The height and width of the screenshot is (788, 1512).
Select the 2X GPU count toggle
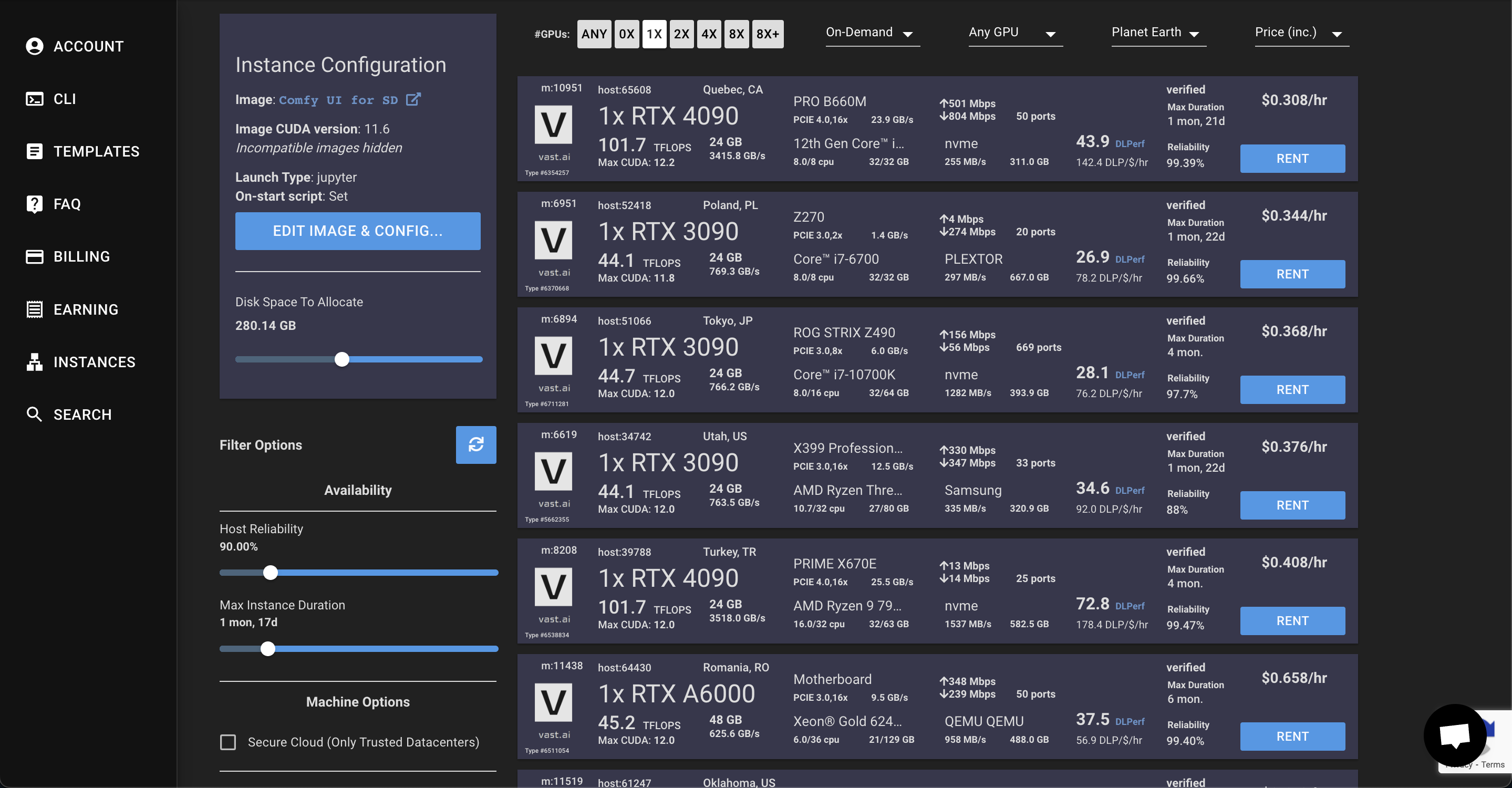tap(681, 34)
